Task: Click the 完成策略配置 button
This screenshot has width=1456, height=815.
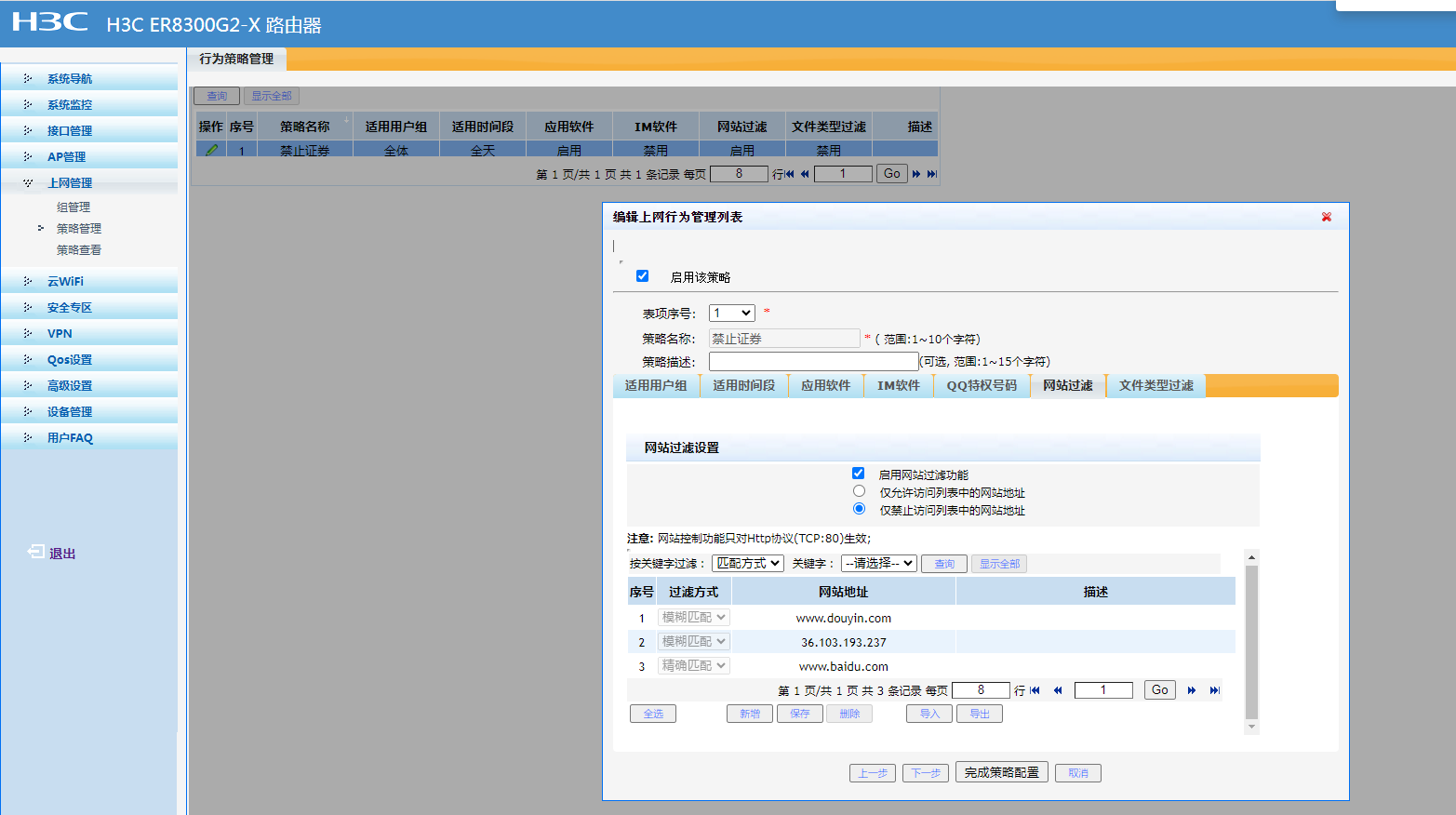Action: (x=1001, y=772)
